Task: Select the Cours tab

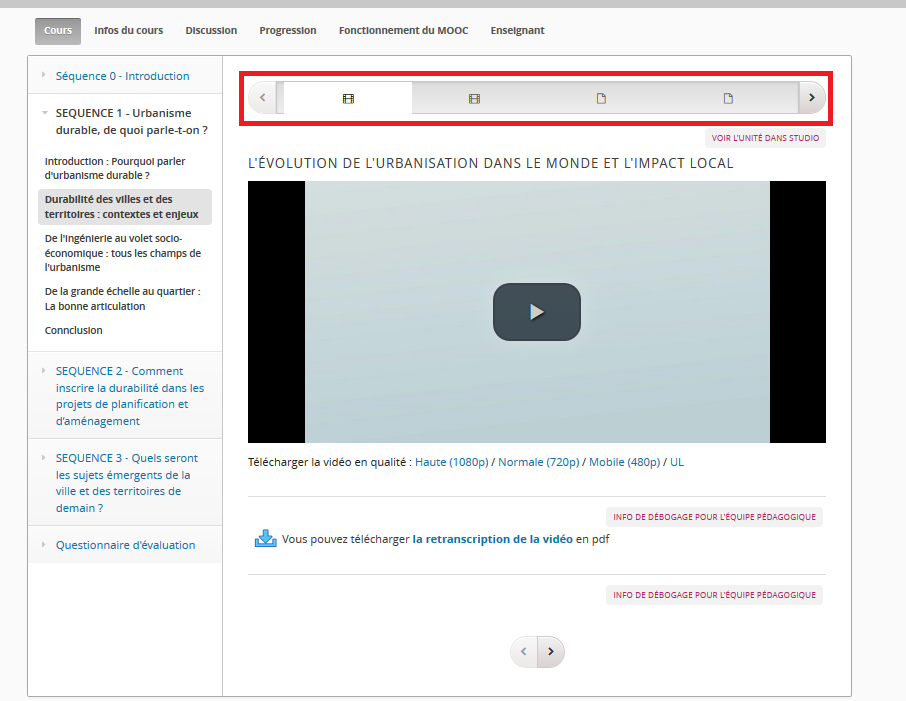Action: coord(58,31)
